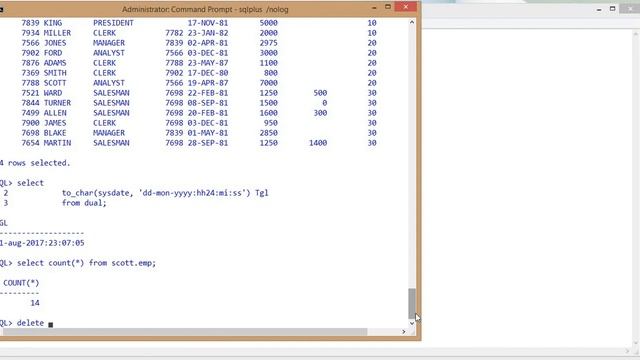
Task: Click the name BLAKE
Action: click(55, 133)
